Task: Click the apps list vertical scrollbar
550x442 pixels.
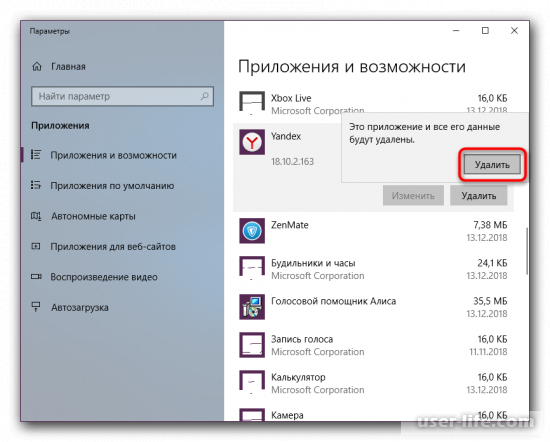Action: click(x=527, y=251)
